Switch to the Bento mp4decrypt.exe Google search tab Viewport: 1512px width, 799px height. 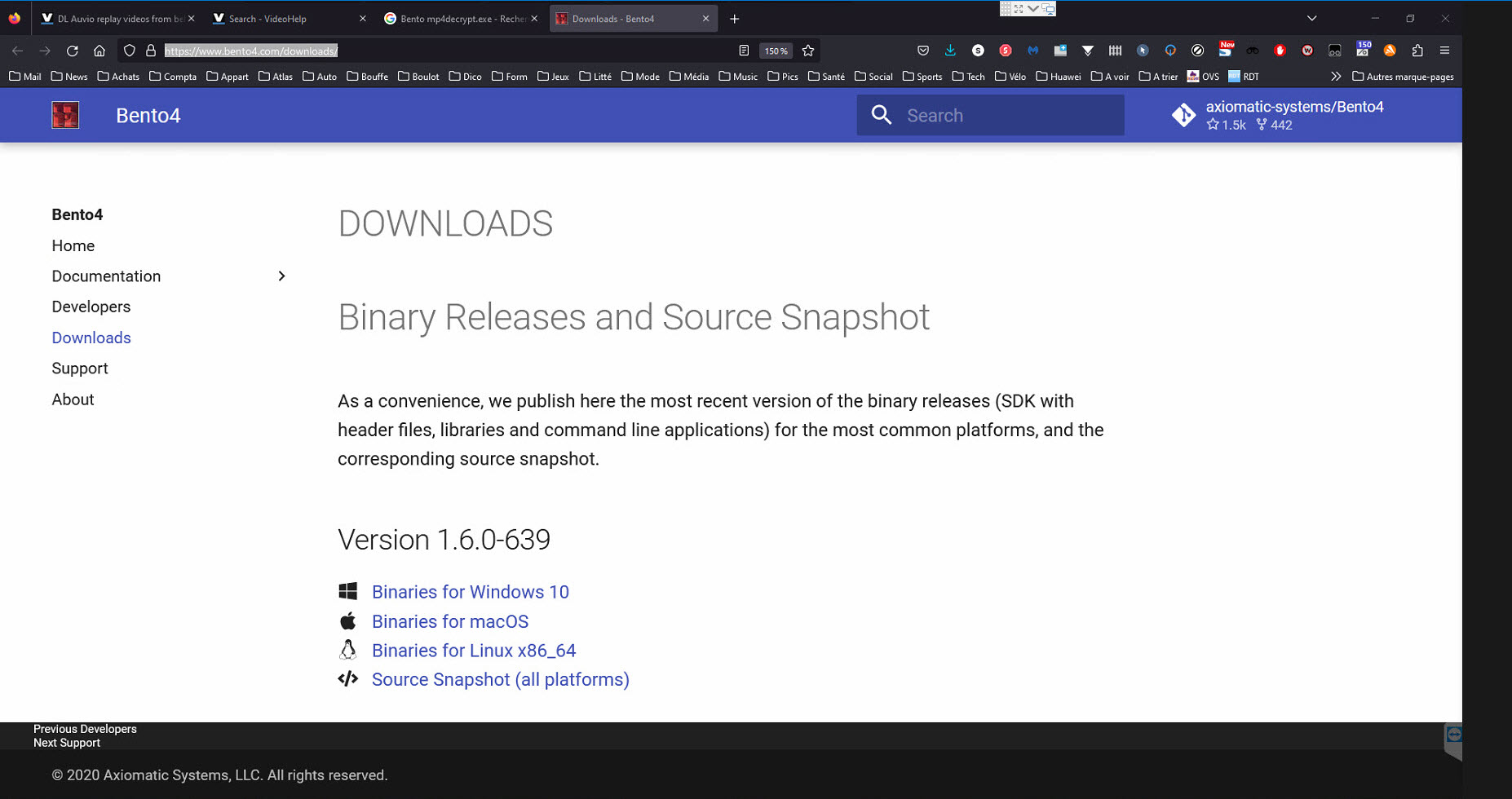[x=461, y=18]
